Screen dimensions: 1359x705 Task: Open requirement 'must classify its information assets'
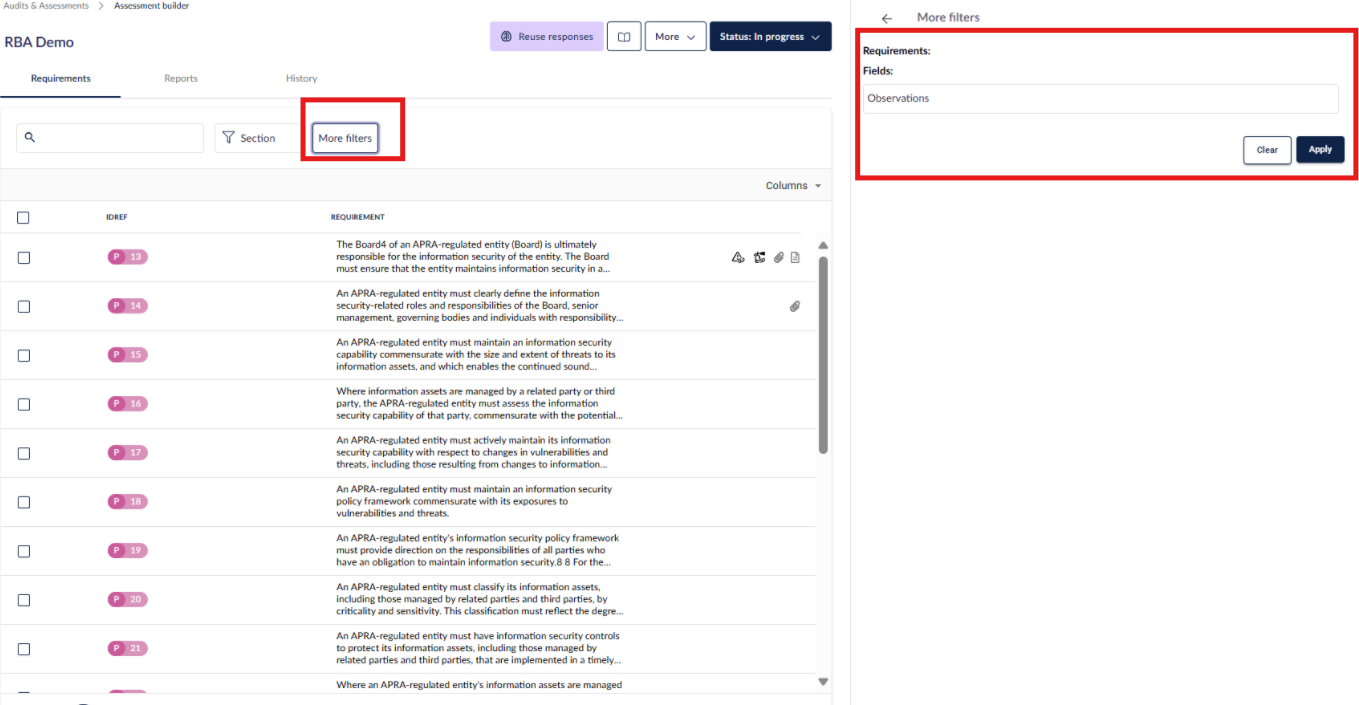pyautogui.click(x=479, y=600)
